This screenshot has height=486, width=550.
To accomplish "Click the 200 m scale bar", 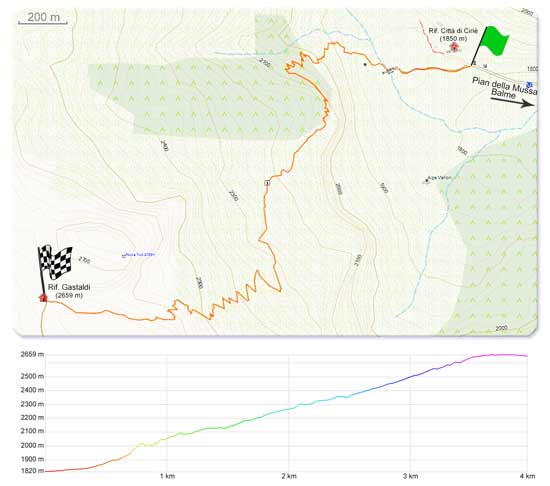I will pyautogui.click(x=43, y=18).
